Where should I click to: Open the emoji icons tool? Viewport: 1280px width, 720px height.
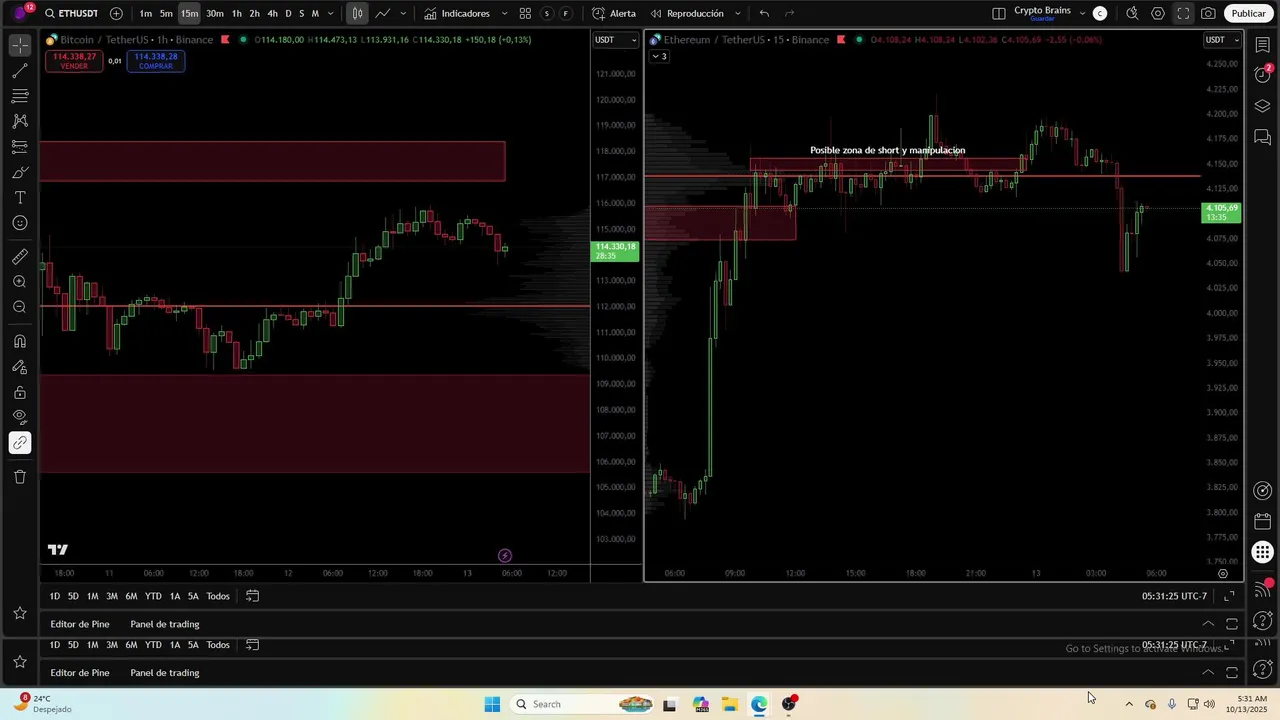[x=20, y=223]
